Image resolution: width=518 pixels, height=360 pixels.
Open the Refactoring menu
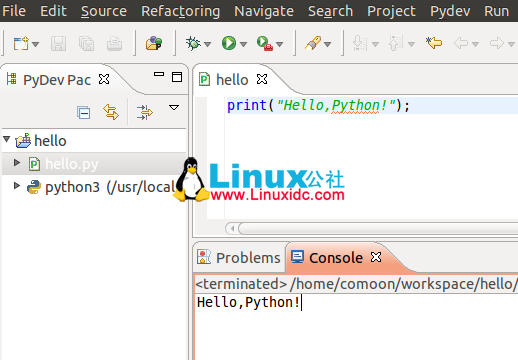[180, 11]
